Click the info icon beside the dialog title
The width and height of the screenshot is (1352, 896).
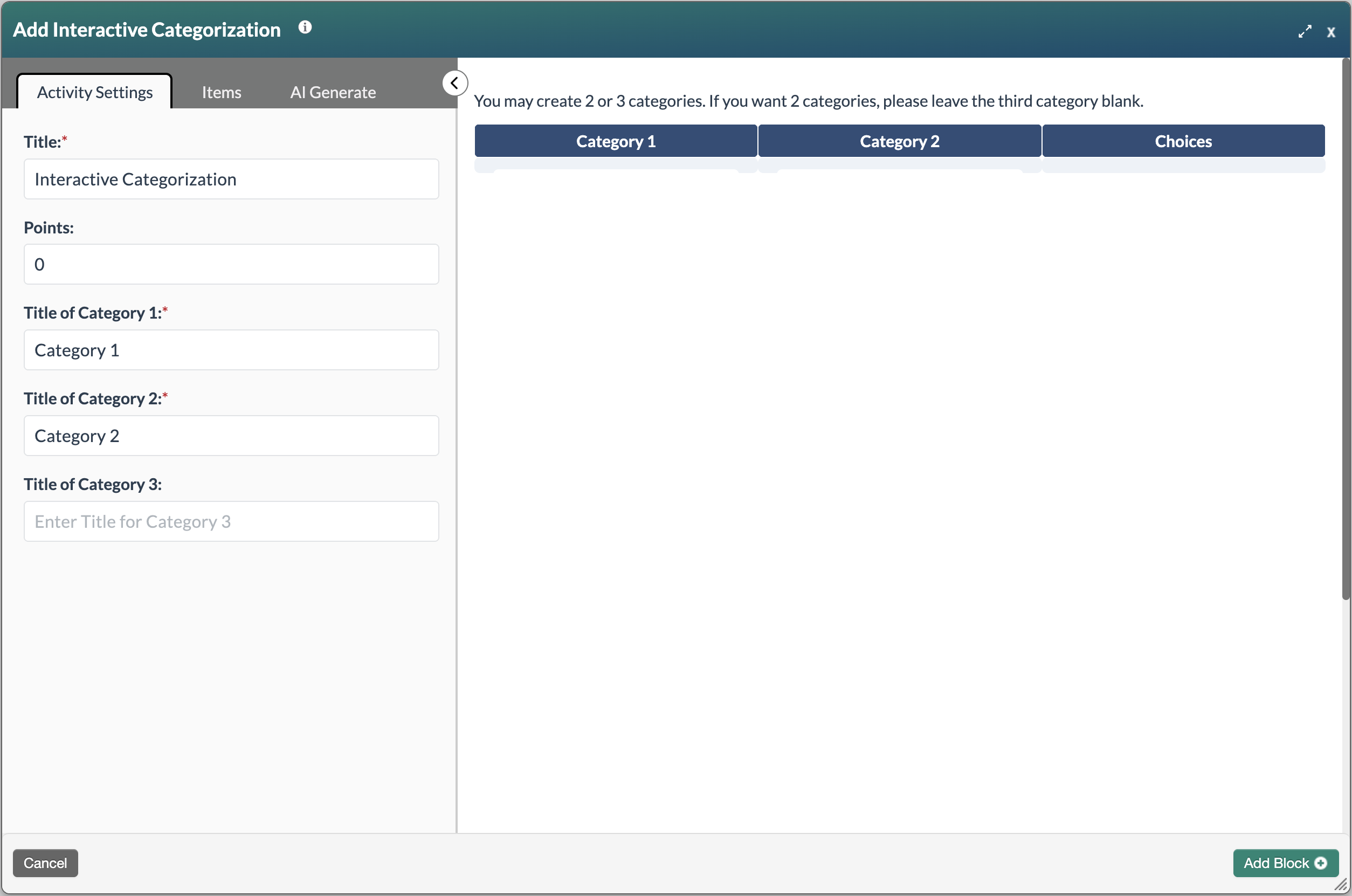pyautogui.click(x=304, y=27)
